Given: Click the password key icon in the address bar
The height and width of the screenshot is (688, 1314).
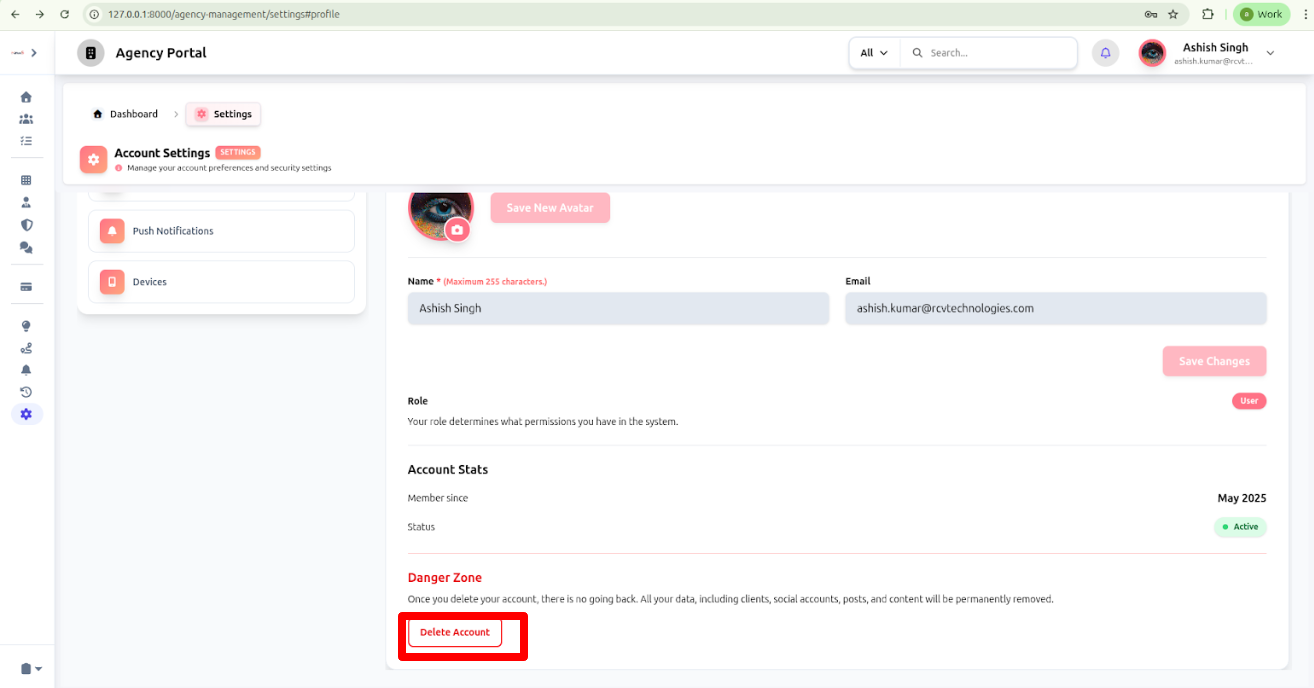Looking at the screenshot, I should click(x=1151, y=14).
